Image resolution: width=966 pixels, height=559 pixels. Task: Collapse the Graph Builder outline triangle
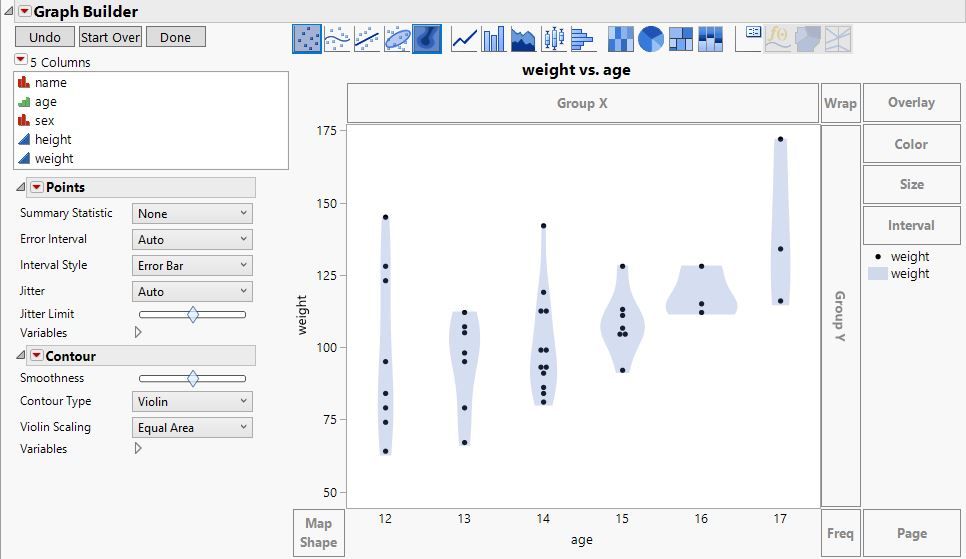(x=9, y=11)
